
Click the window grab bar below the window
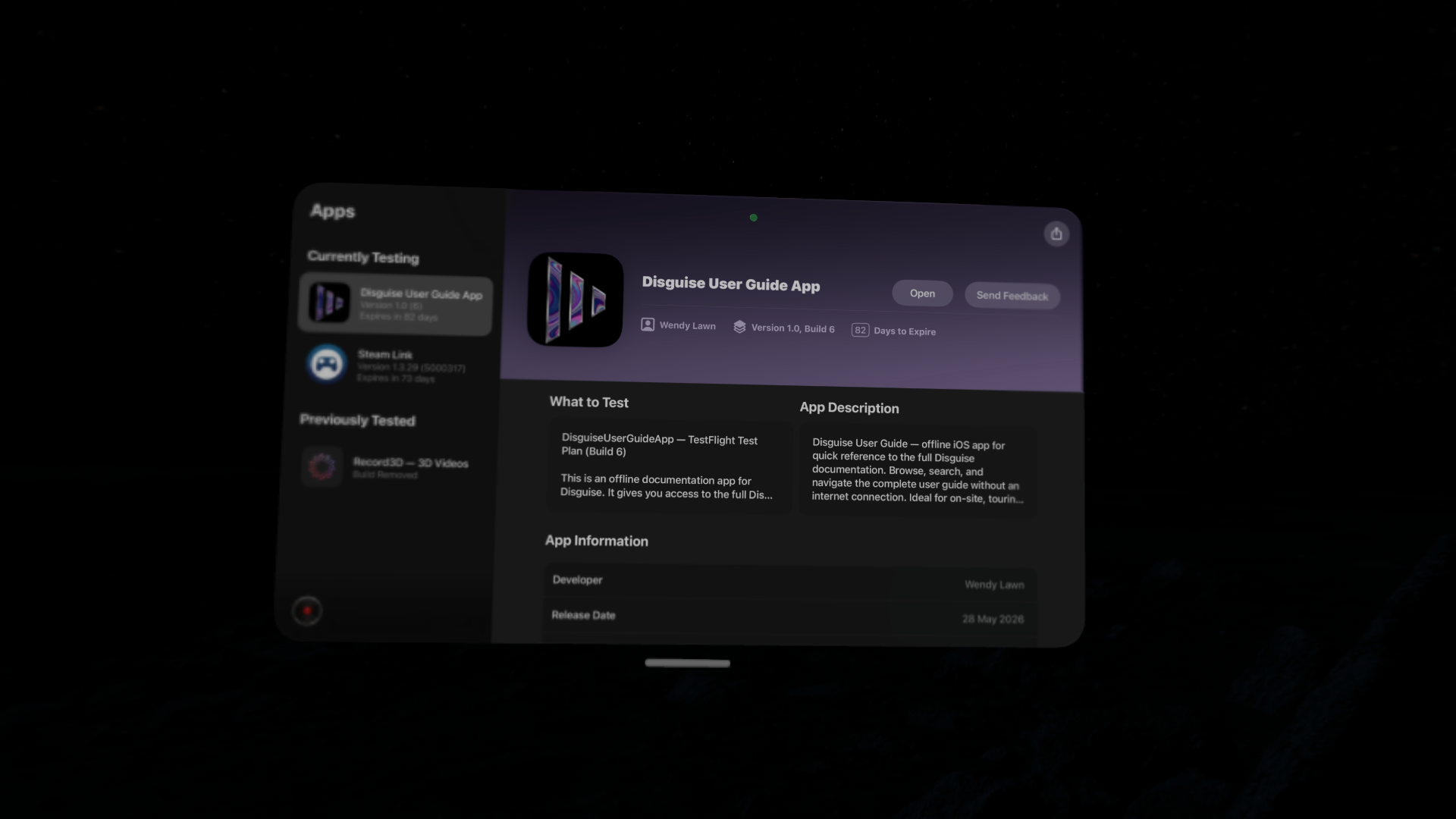tap(688, 663)
